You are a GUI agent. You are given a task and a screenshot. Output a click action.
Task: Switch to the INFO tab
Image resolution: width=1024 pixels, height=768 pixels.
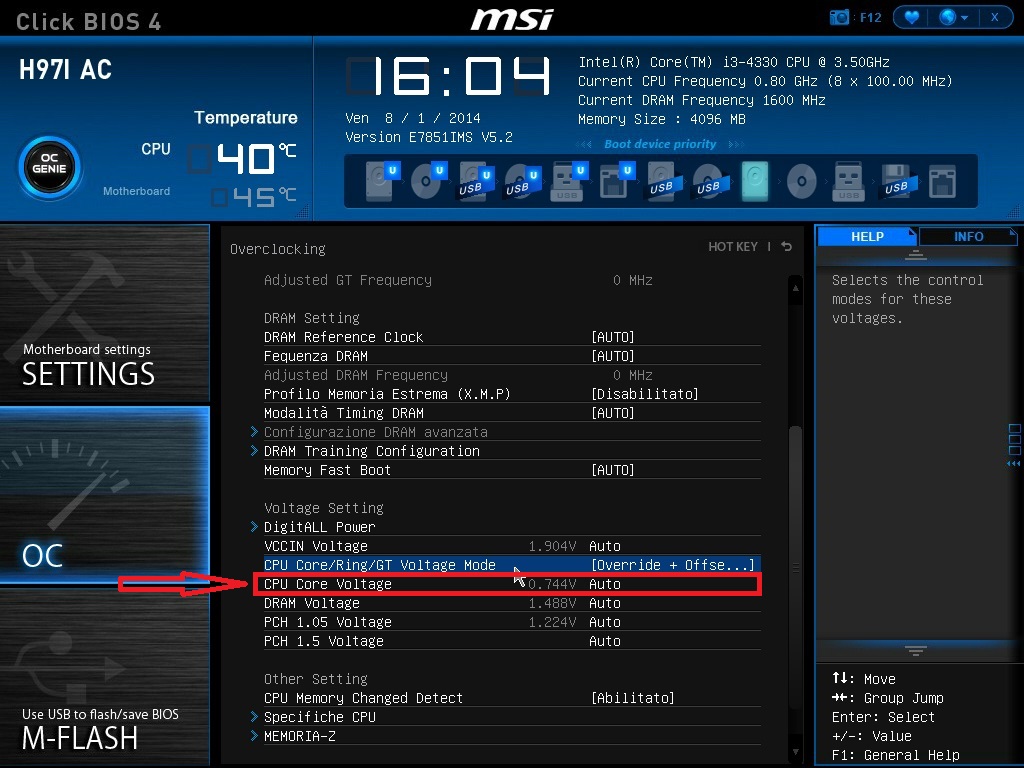(x=968, y=236)
